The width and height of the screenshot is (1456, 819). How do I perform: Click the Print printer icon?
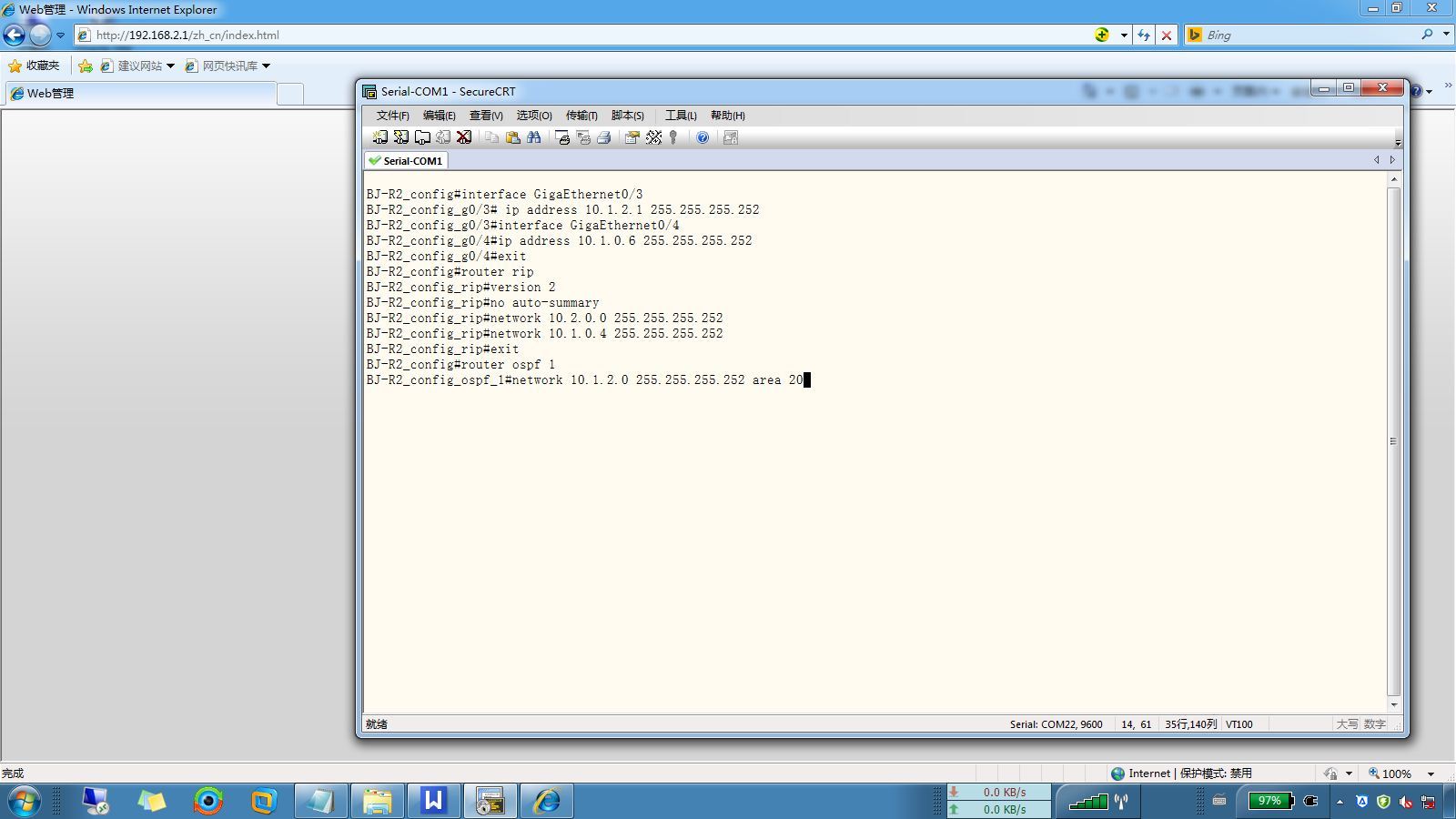[x=603, y=137]
